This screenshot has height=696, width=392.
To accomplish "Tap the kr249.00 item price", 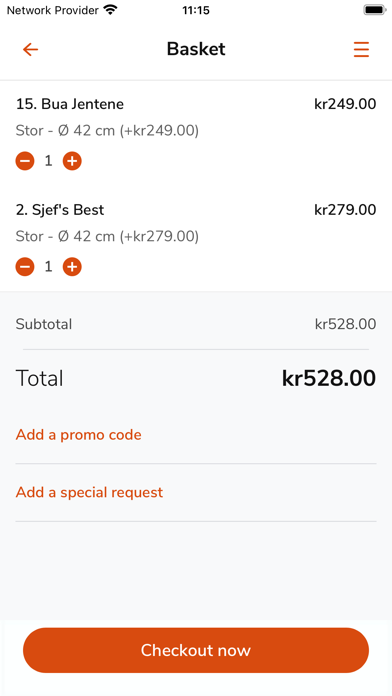I will coord(345,104).
